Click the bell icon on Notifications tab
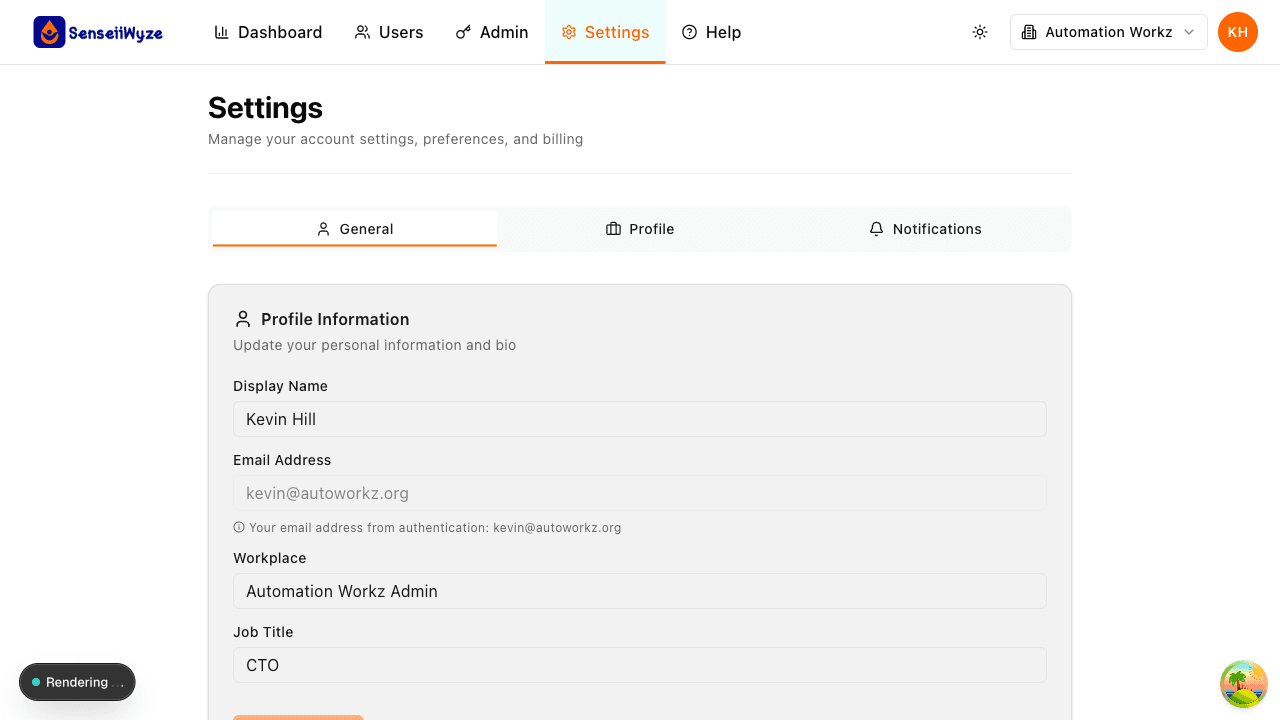This screenshot has width=1280, height=720. click(x=876, y=229)
